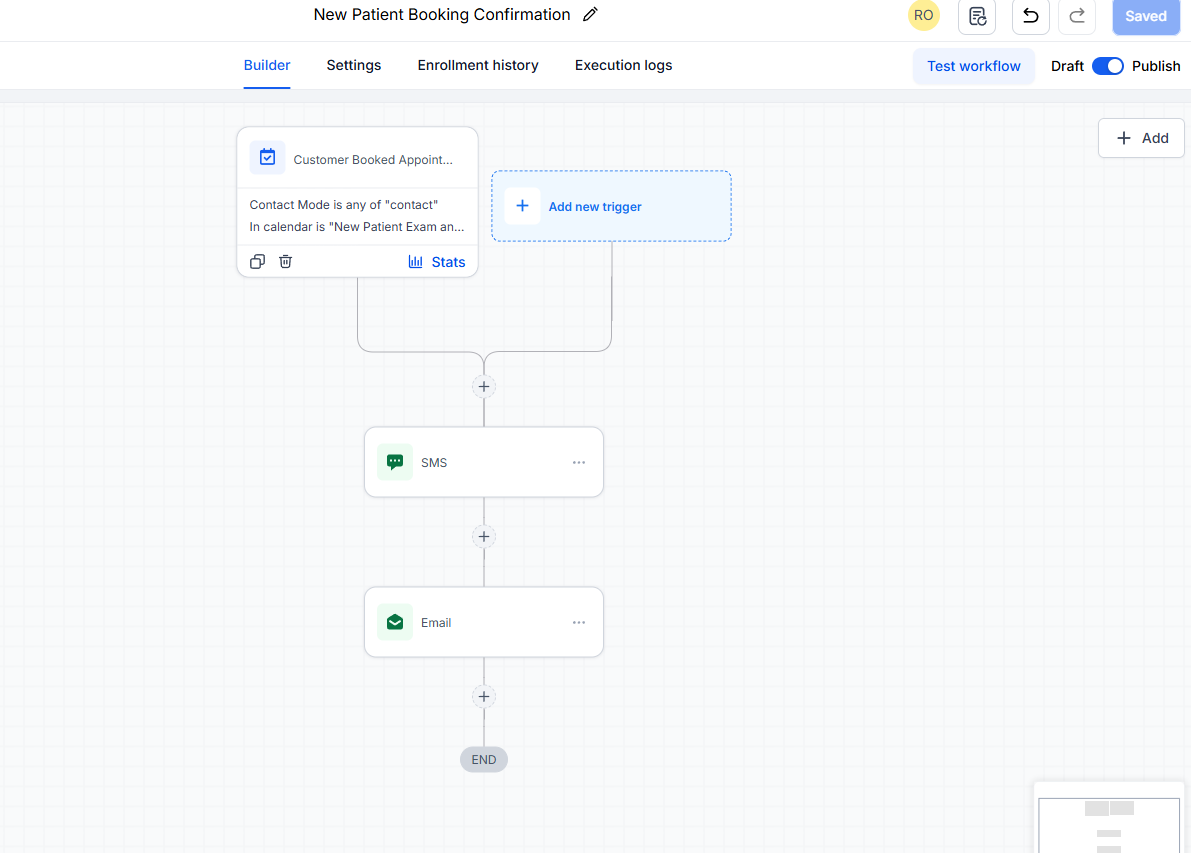The width and height of the screenshot is (1191, 853).
Task: Open the RO user avatar
Action: coord(924,15)
